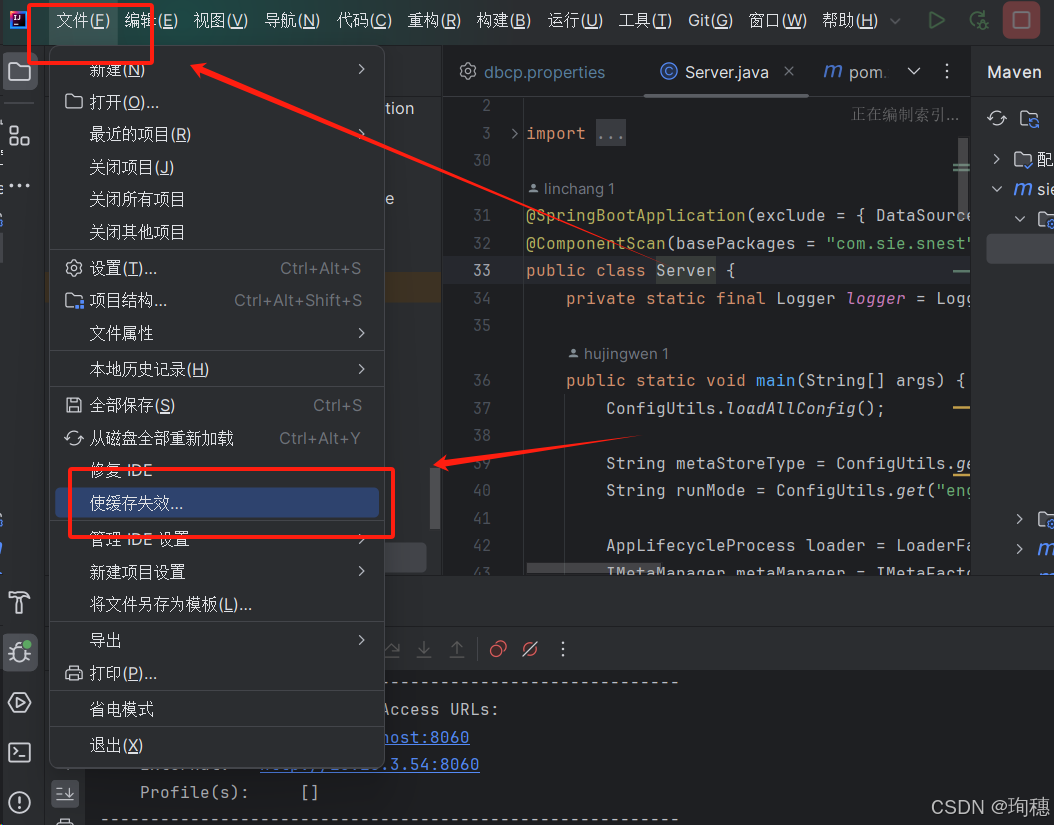Select 关闭项目(J) menu entry
Screen dimensions: 1054x825
tap(217, 167)
